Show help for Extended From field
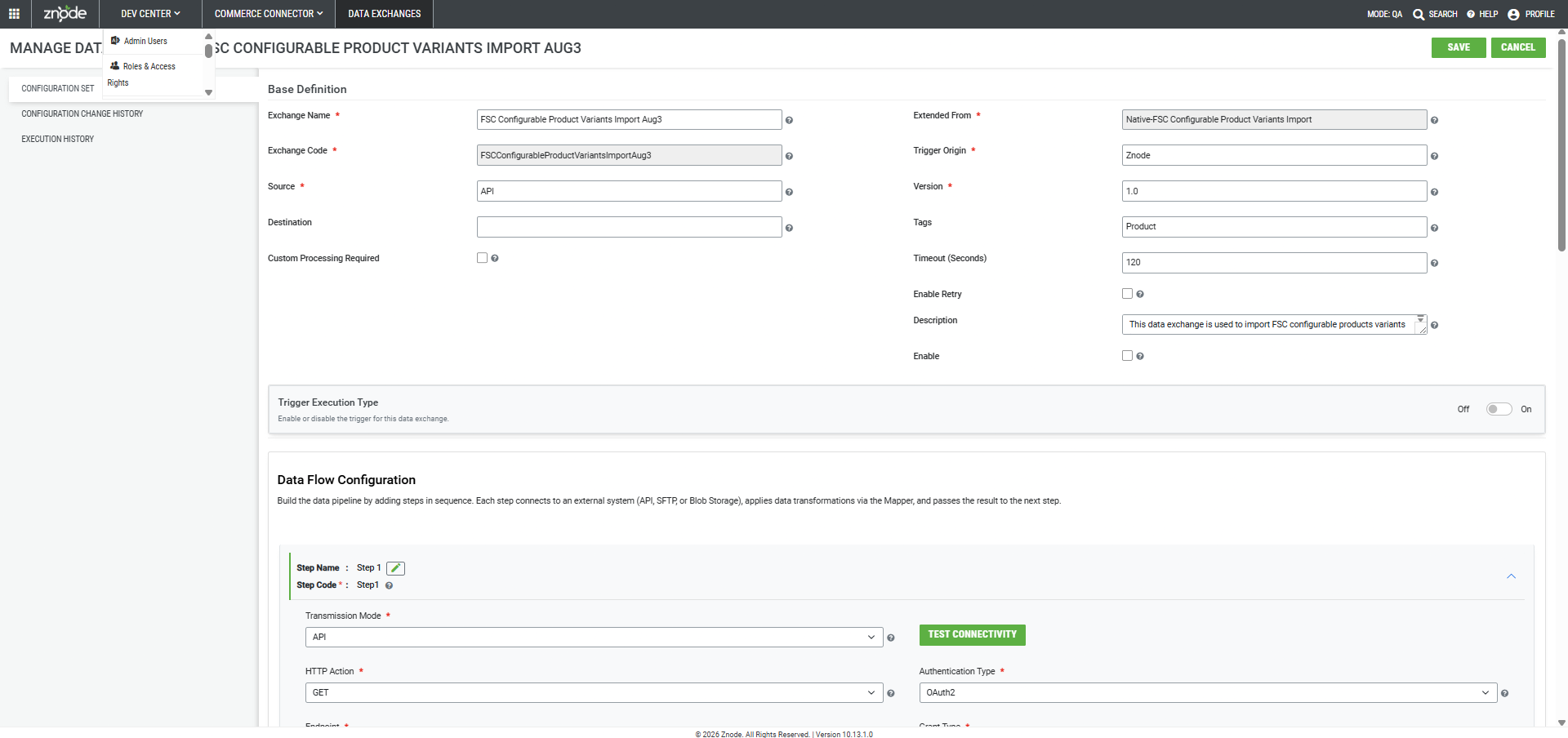The image size is (1568, 738). click(x=1434, y=121)
